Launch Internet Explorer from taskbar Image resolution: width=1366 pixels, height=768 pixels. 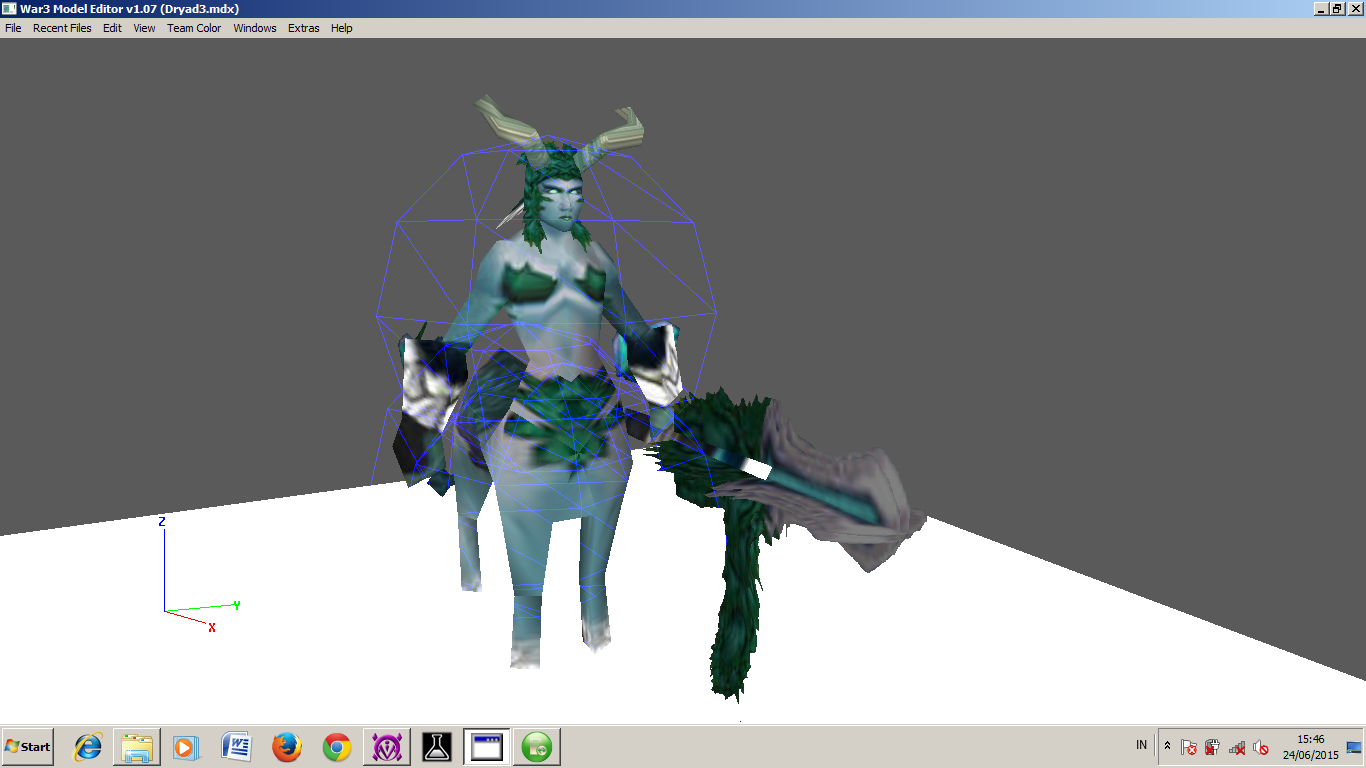[88, 747]
